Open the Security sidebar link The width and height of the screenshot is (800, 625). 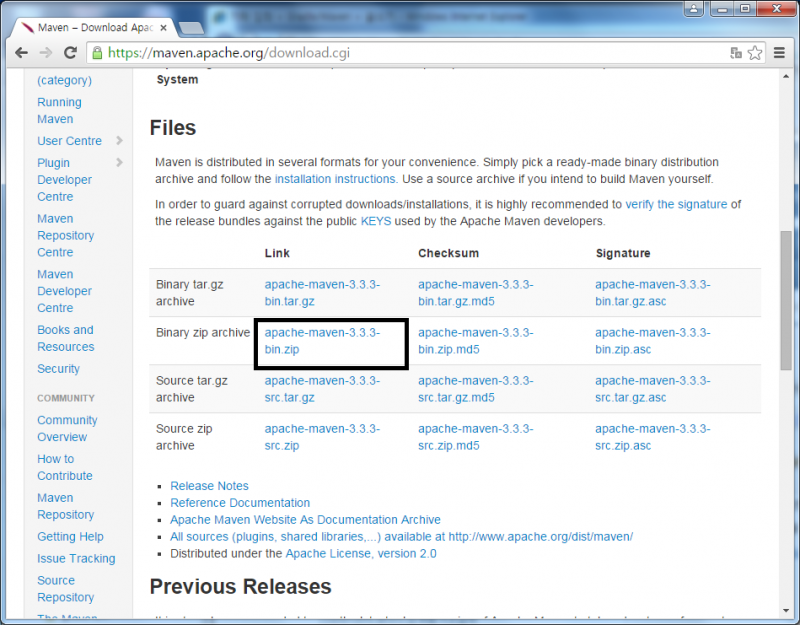[x=58, y=368]
